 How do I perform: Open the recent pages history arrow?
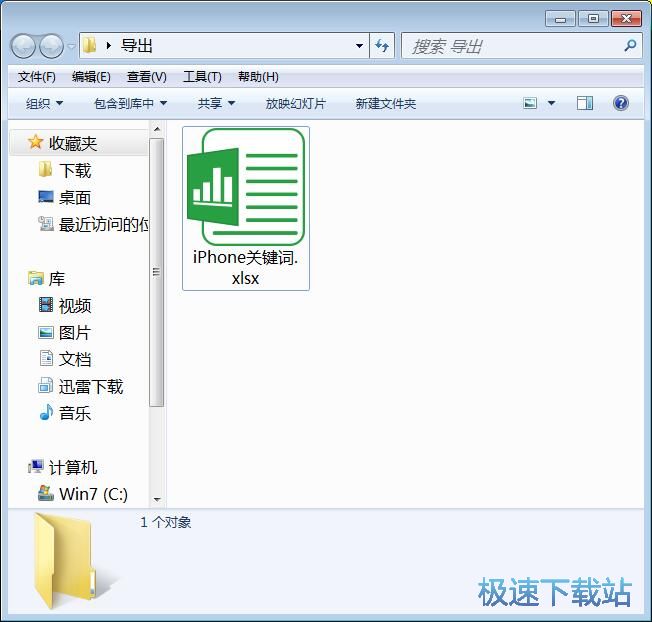(72, 46)
